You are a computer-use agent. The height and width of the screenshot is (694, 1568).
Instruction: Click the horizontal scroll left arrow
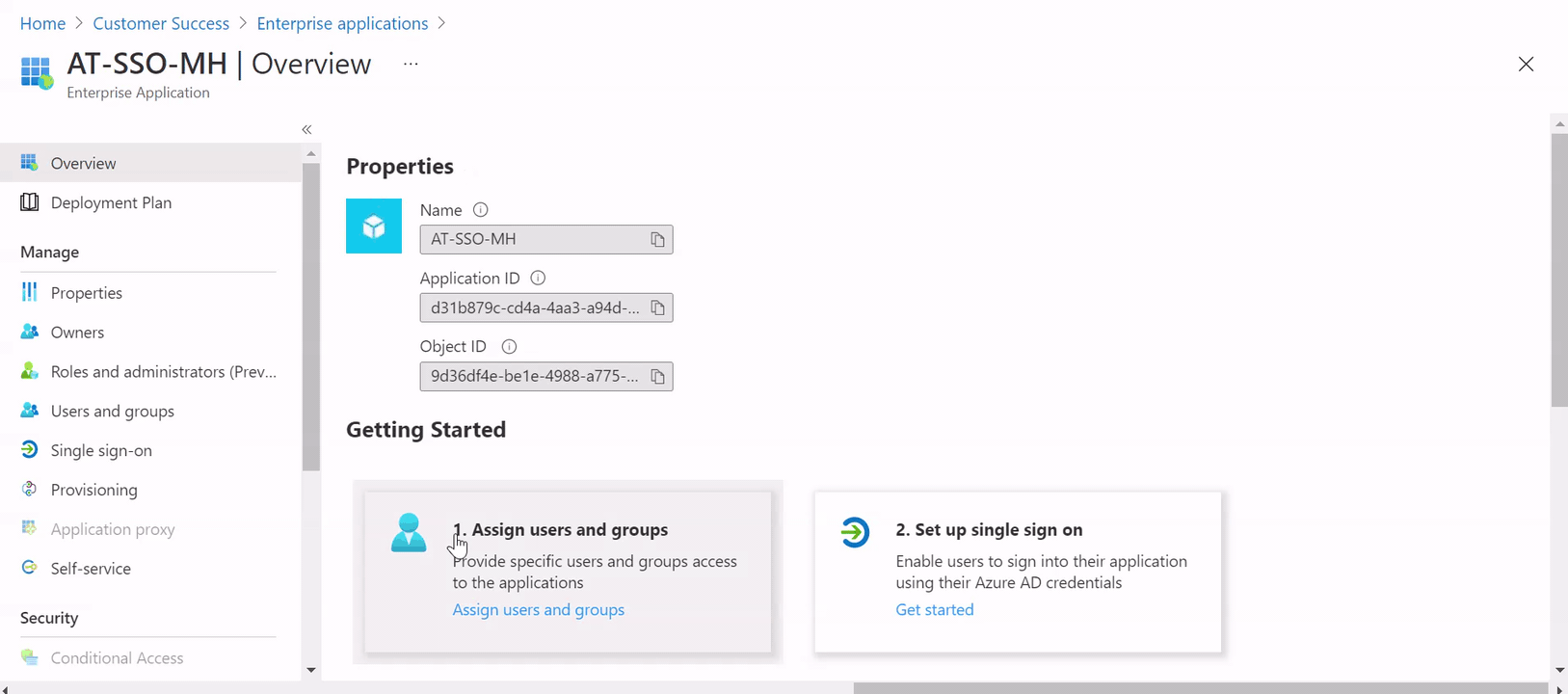click(x=6, y=688)
